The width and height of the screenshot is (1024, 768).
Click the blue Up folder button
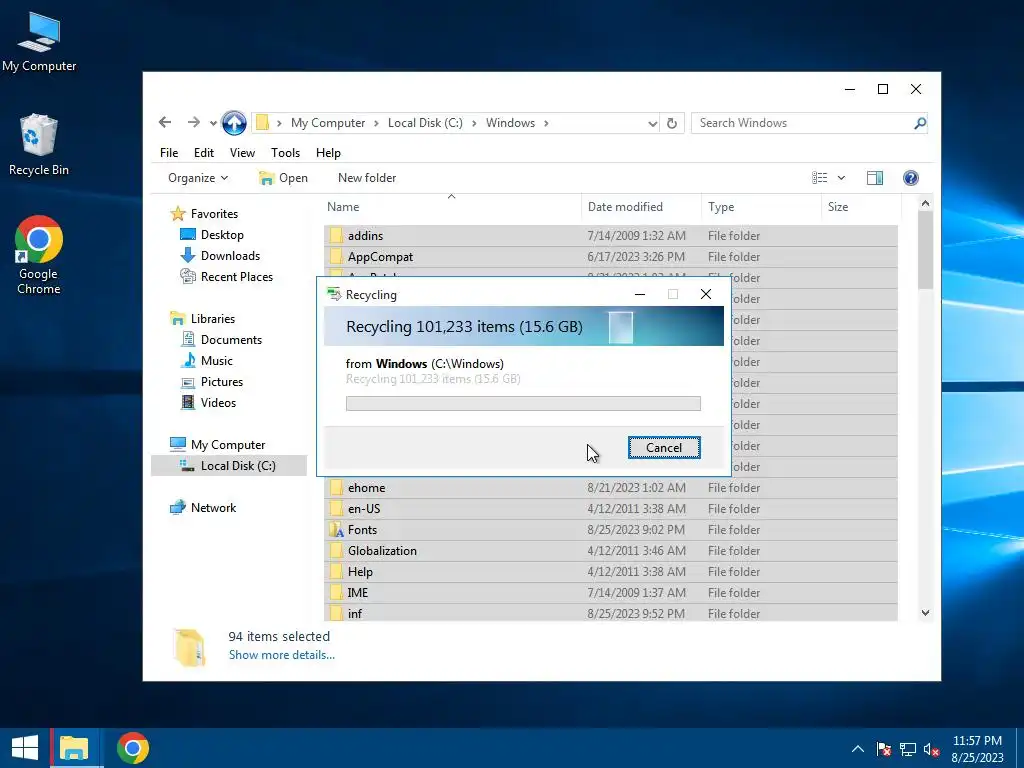234,123
